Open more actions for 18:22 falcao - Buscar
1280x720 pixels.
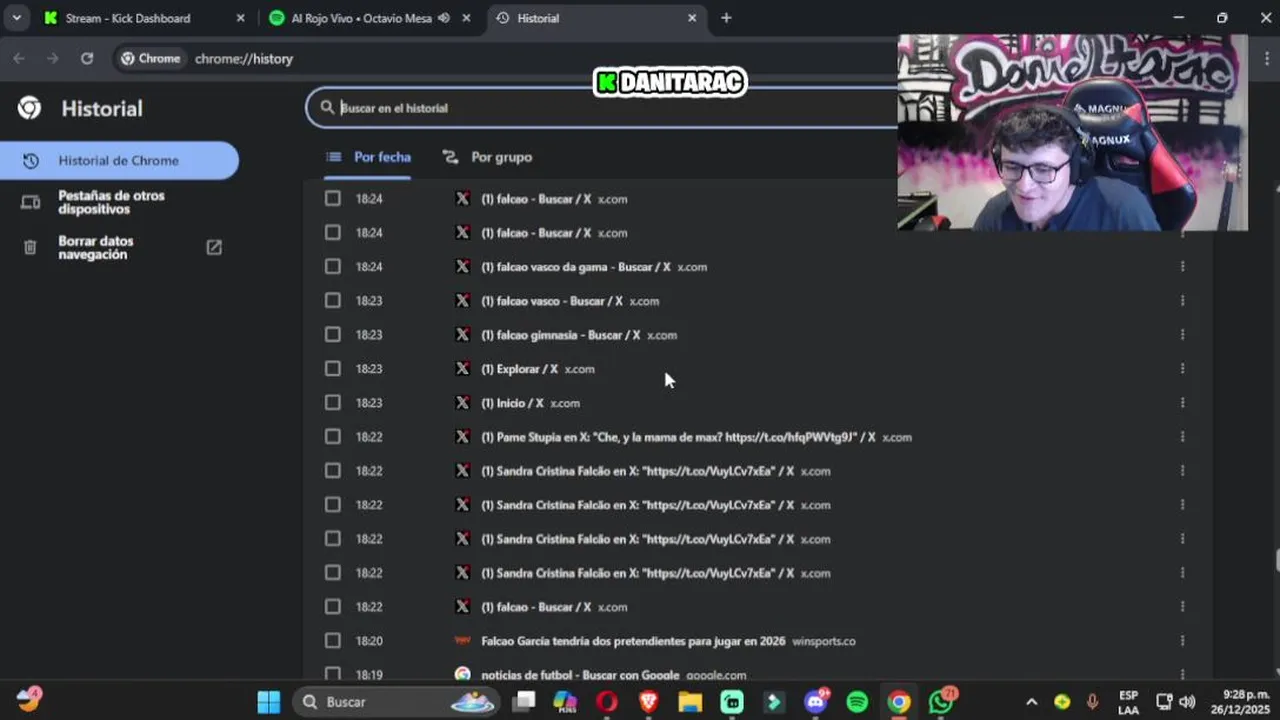point(1182,607)
